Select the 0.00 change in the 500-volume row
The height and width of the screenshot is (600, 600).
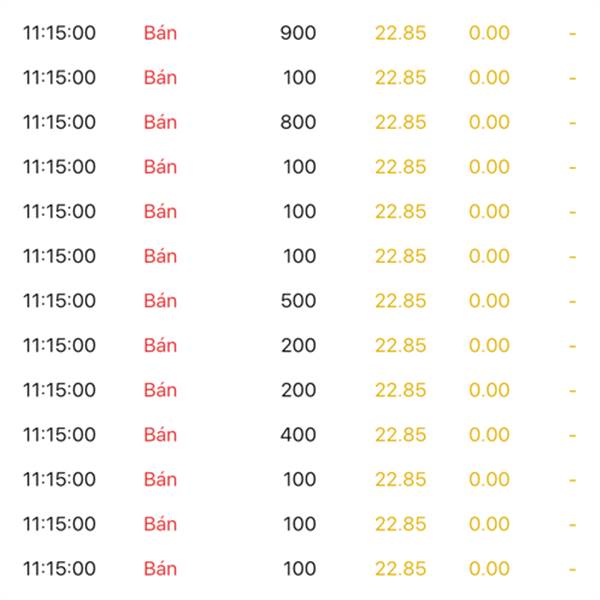[489, 301]
